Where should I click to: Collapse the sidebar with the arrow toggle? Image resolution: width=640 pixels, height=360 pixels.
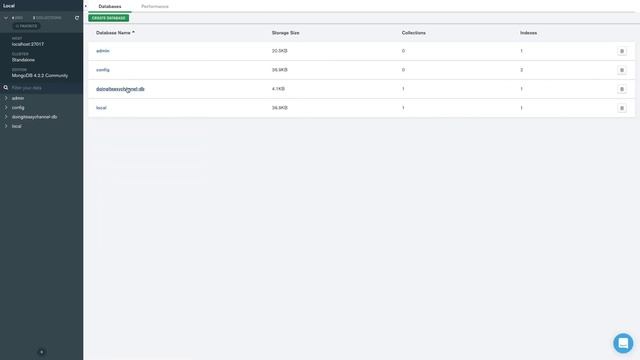click(86, 6)
